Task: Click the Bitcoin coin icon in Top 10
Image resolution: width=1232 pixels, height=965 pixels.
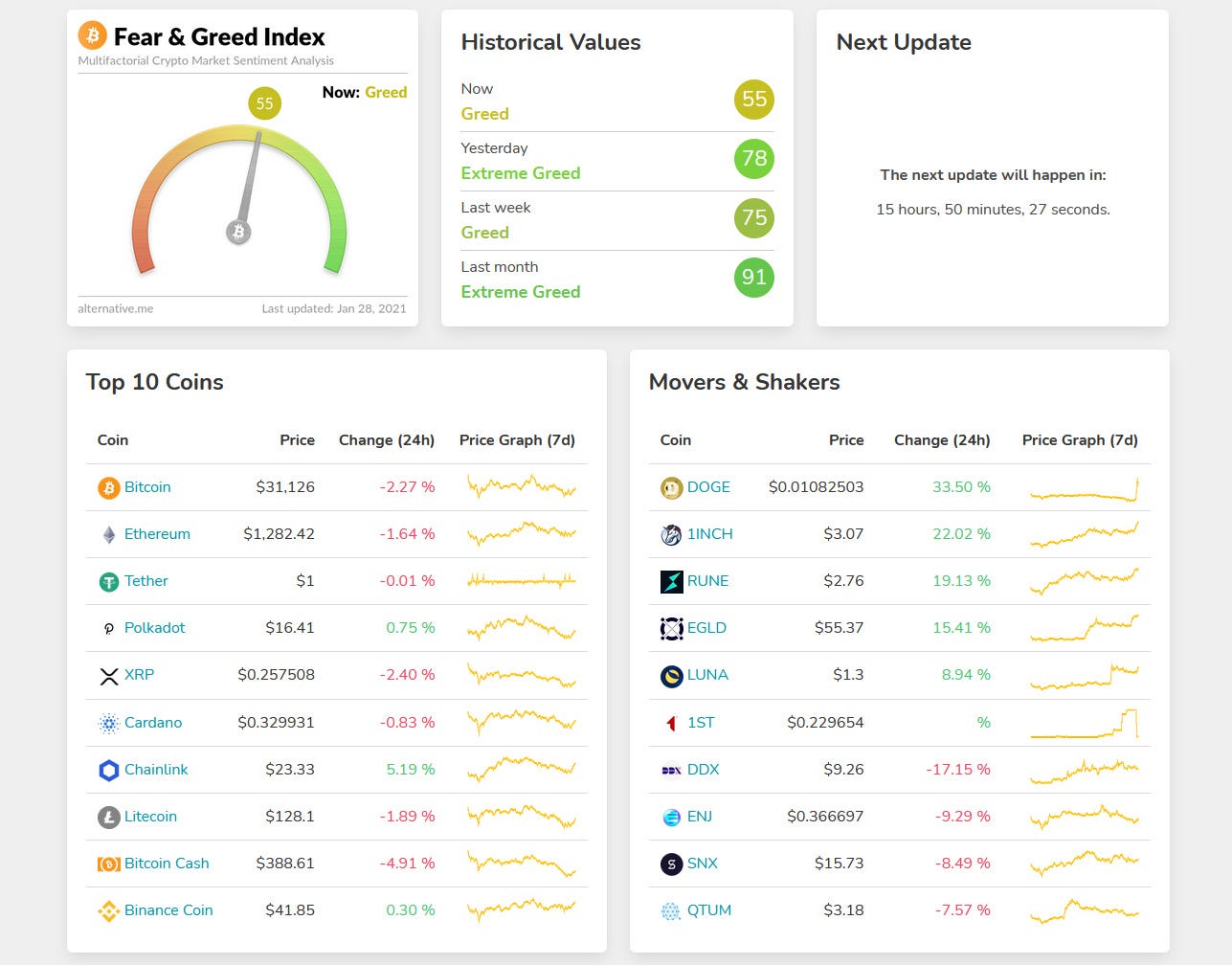Action: pos(109,487)
